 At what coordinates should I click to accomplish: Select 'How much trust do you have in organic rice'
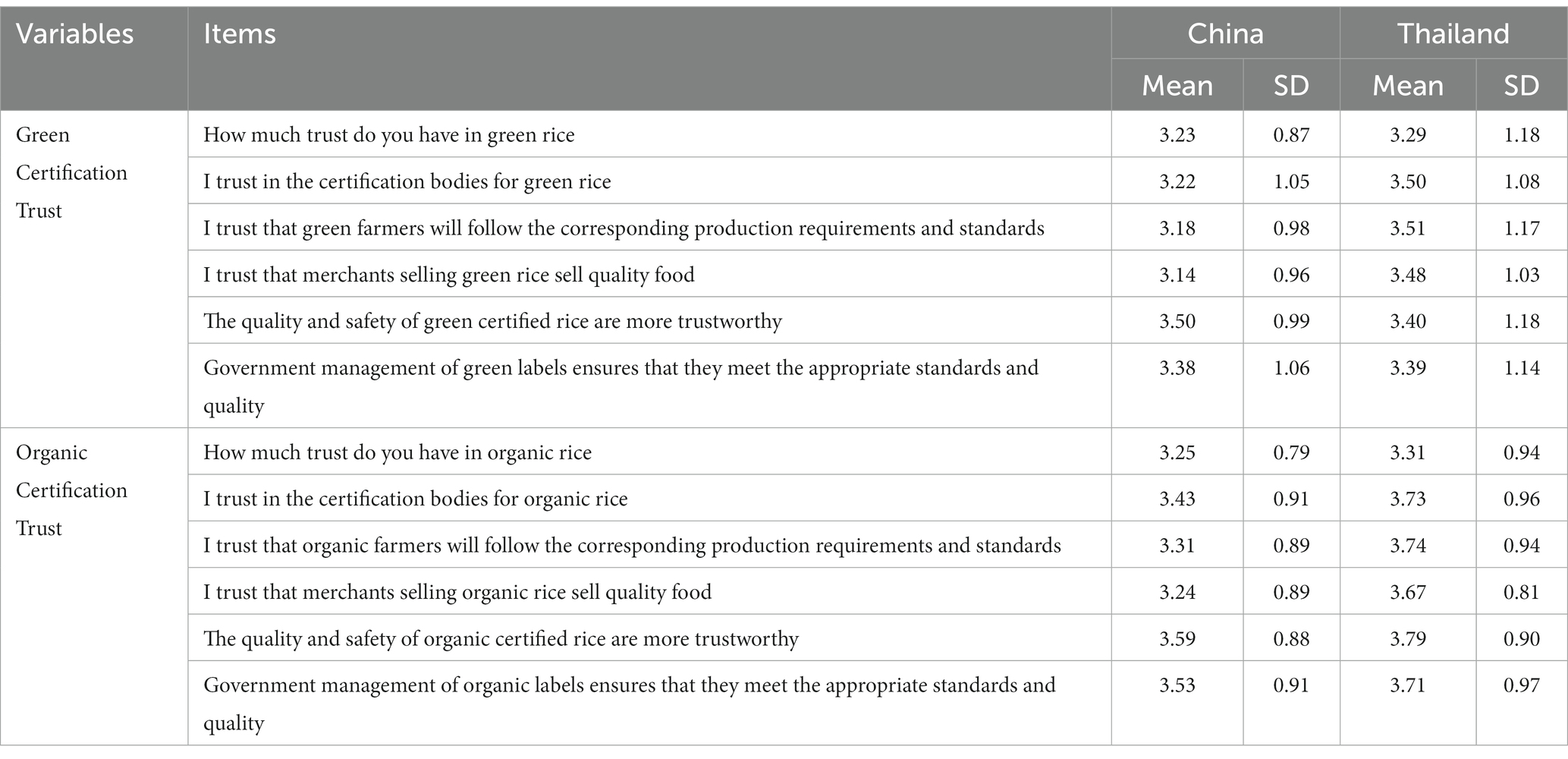397,453
